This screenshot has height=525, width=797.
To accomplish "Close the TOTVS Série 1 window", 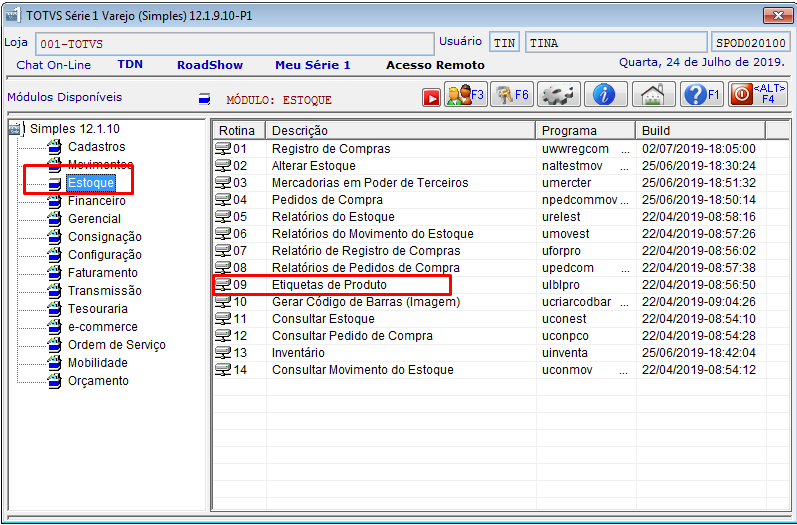I will 778,16.
